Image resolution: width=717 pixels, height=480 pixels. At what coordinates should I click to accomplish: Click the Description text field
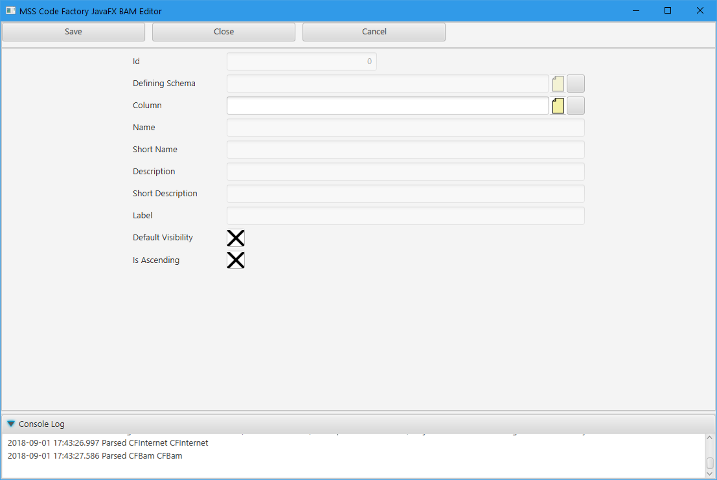pos(405,172)
